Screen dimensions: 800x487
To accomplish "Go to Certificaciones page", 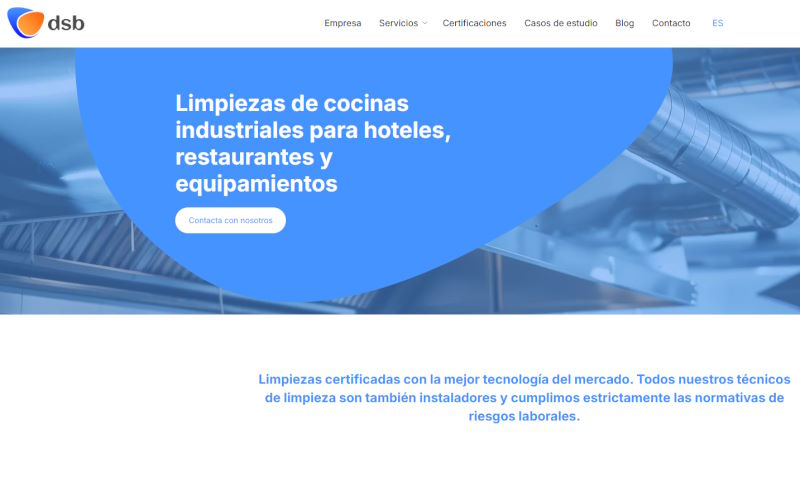I will pos(474,23).
